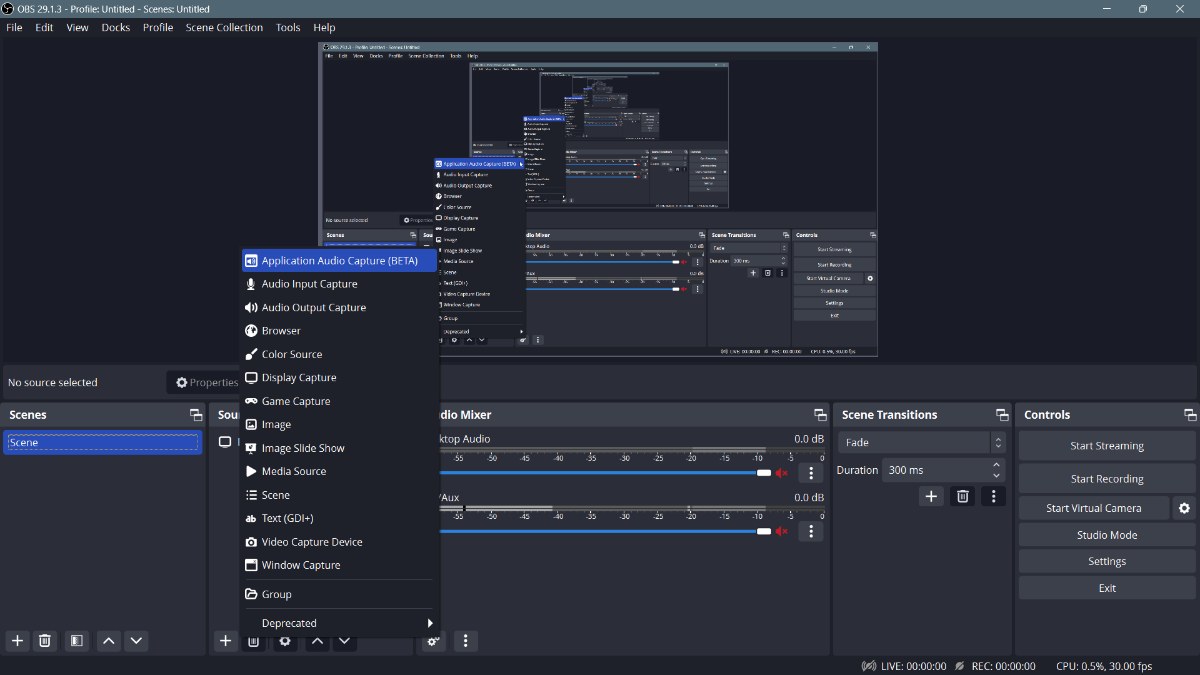Viewport: 1200px width, 675px height.
Task: Float the Scene Transitions dock
Action: click(1002, 415)
